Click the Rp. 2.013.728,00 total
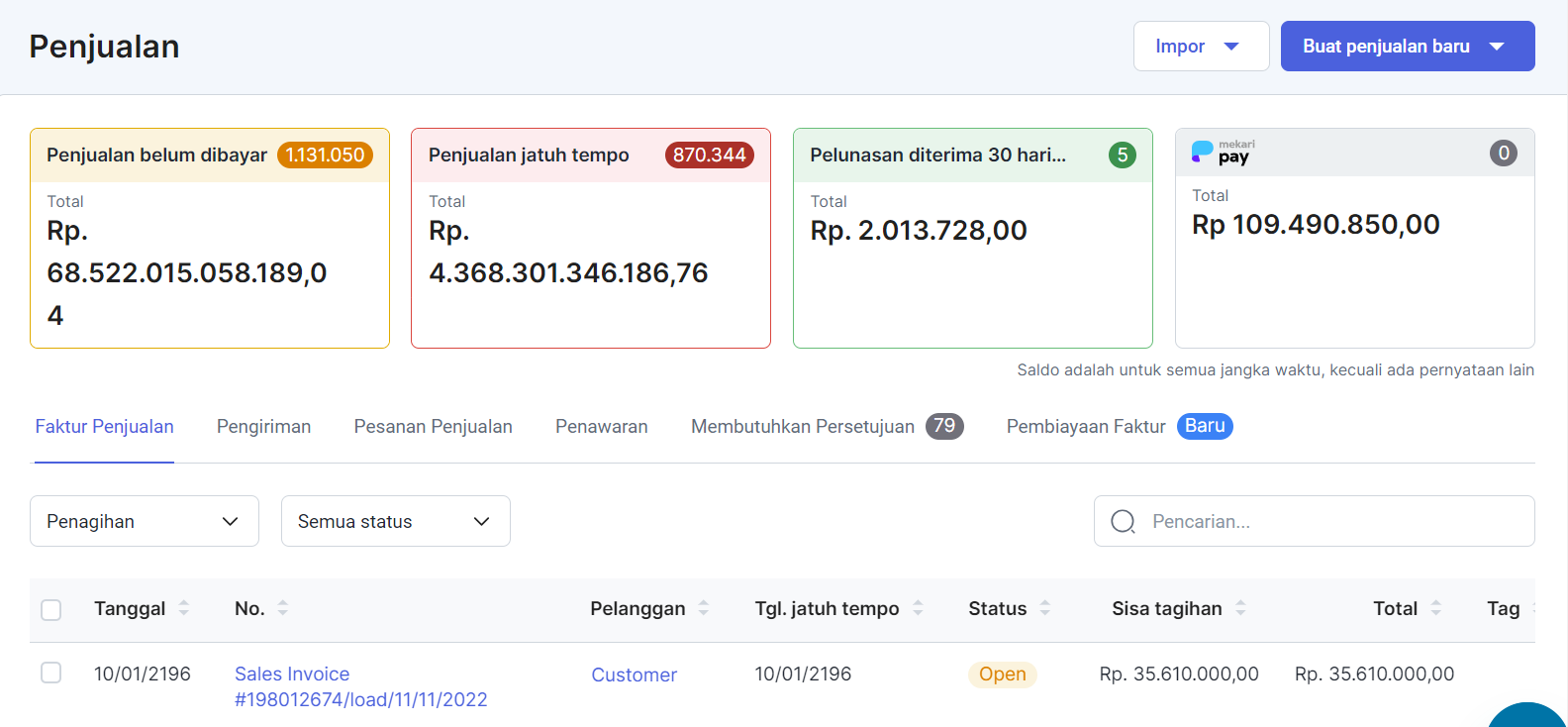The width and height of the screenshot is (1568, 727). click(919, 231)
